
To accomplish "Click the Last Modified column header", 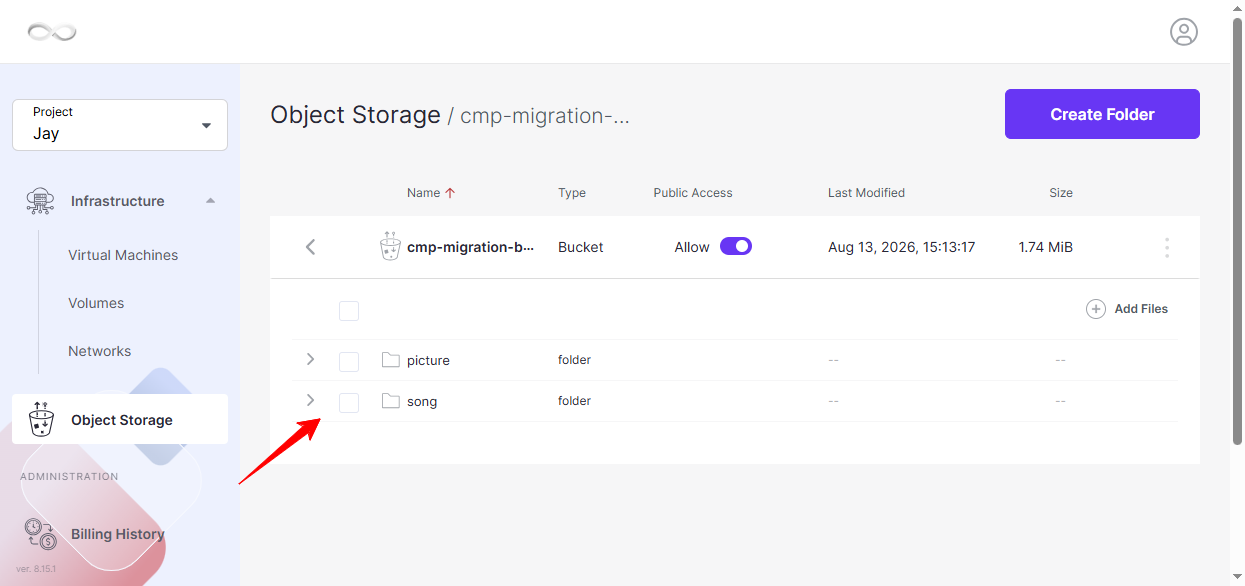I will (x=866, y=193).
